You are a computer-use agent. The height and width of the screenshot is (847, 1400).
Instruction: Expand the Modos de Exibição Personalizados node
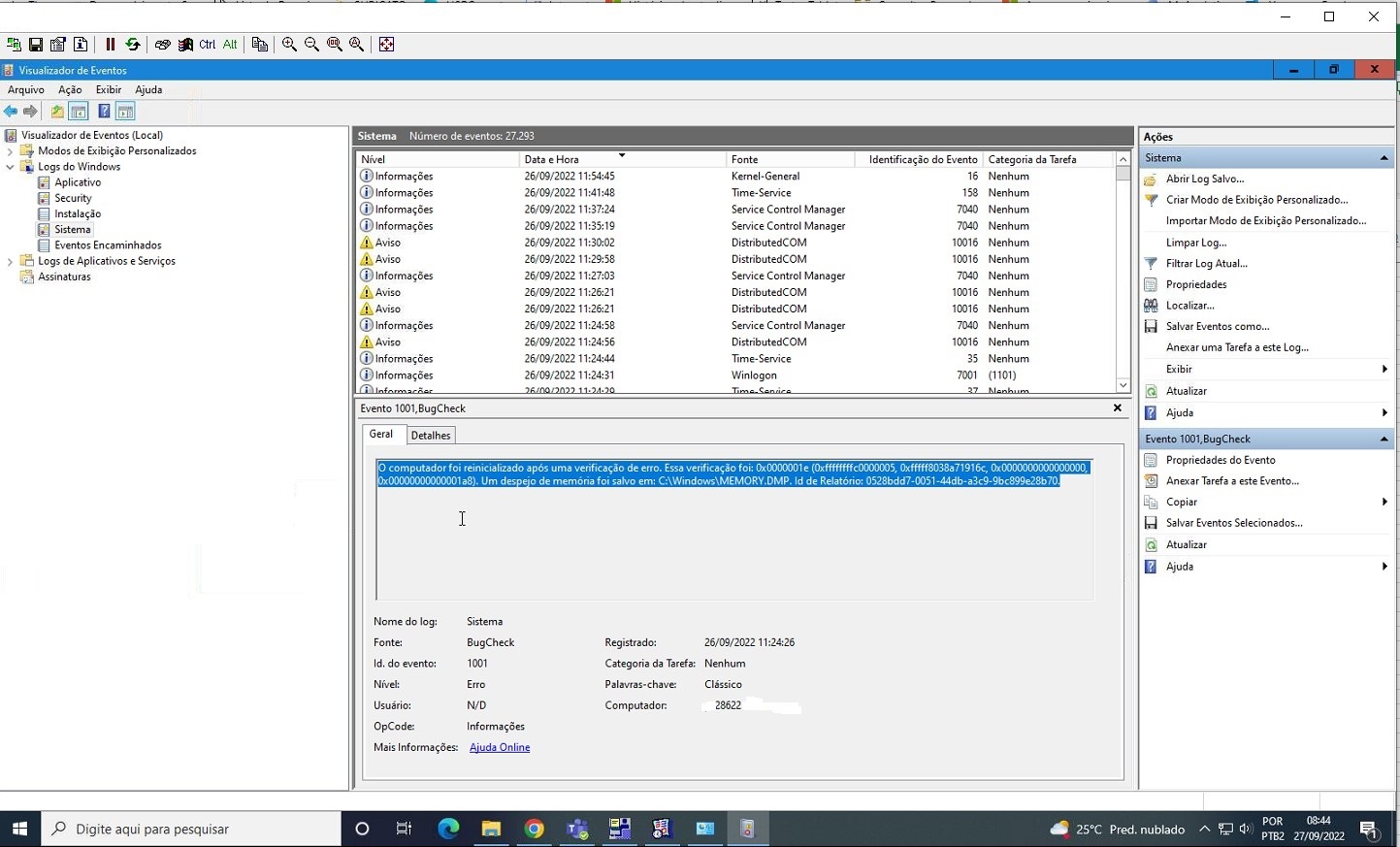pos(10,151)
